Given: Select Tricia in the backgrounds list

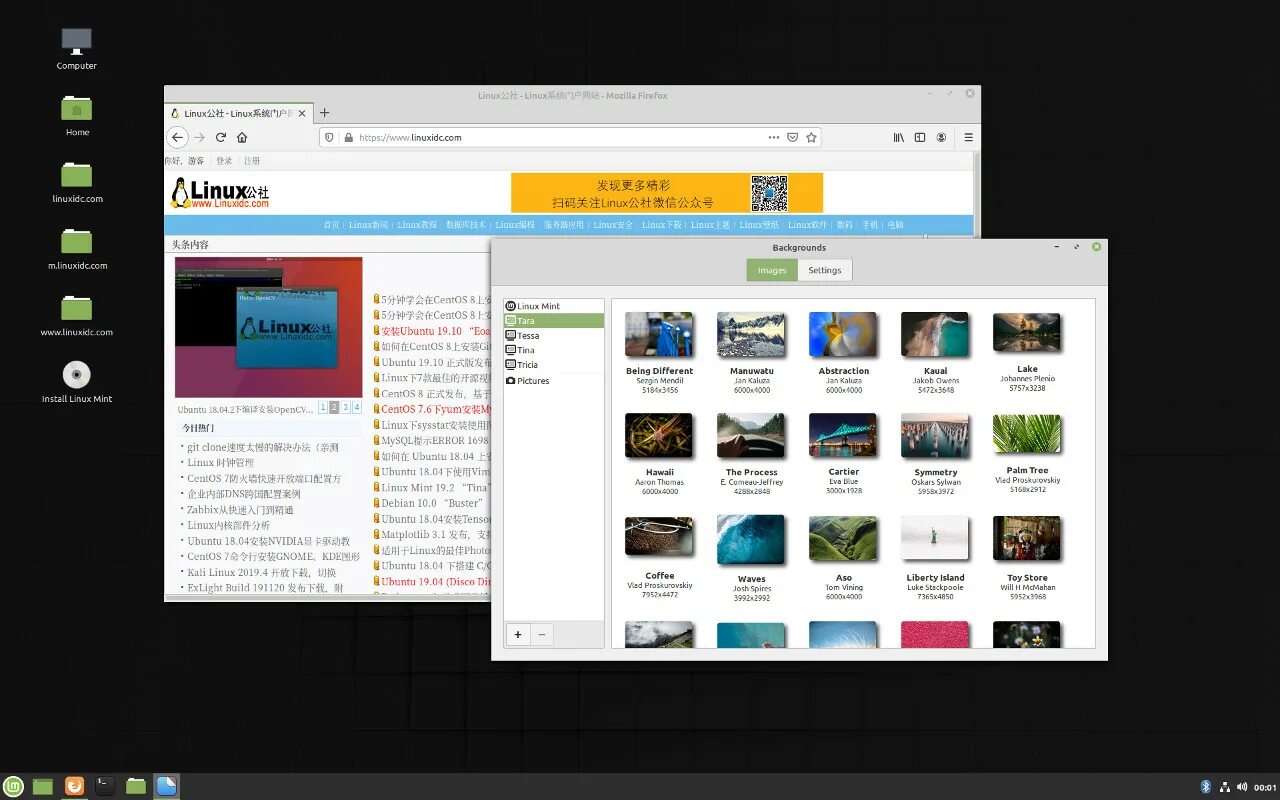Looking at the screenshot, I should click(x=554, y=365).
